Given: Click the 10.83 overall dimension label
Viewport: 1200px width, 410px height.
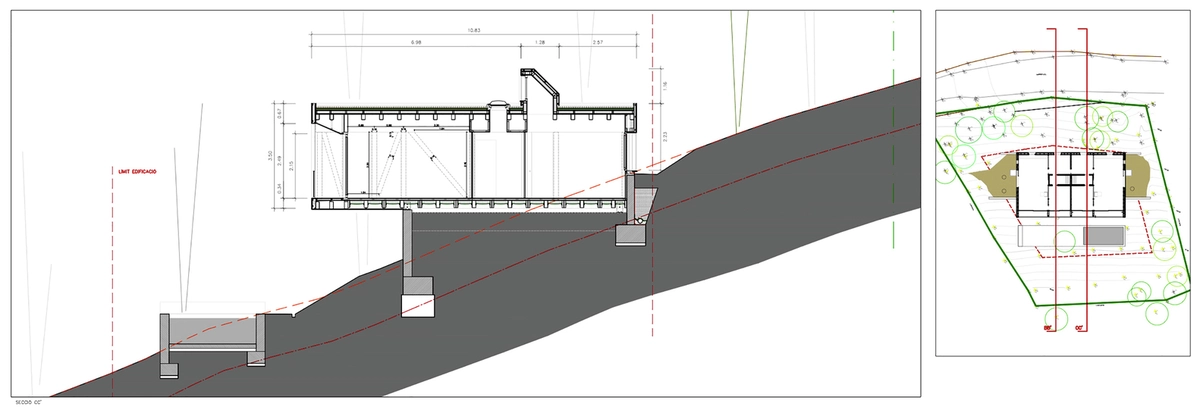Looking at the screenshot, I should (x=474, y=31).
